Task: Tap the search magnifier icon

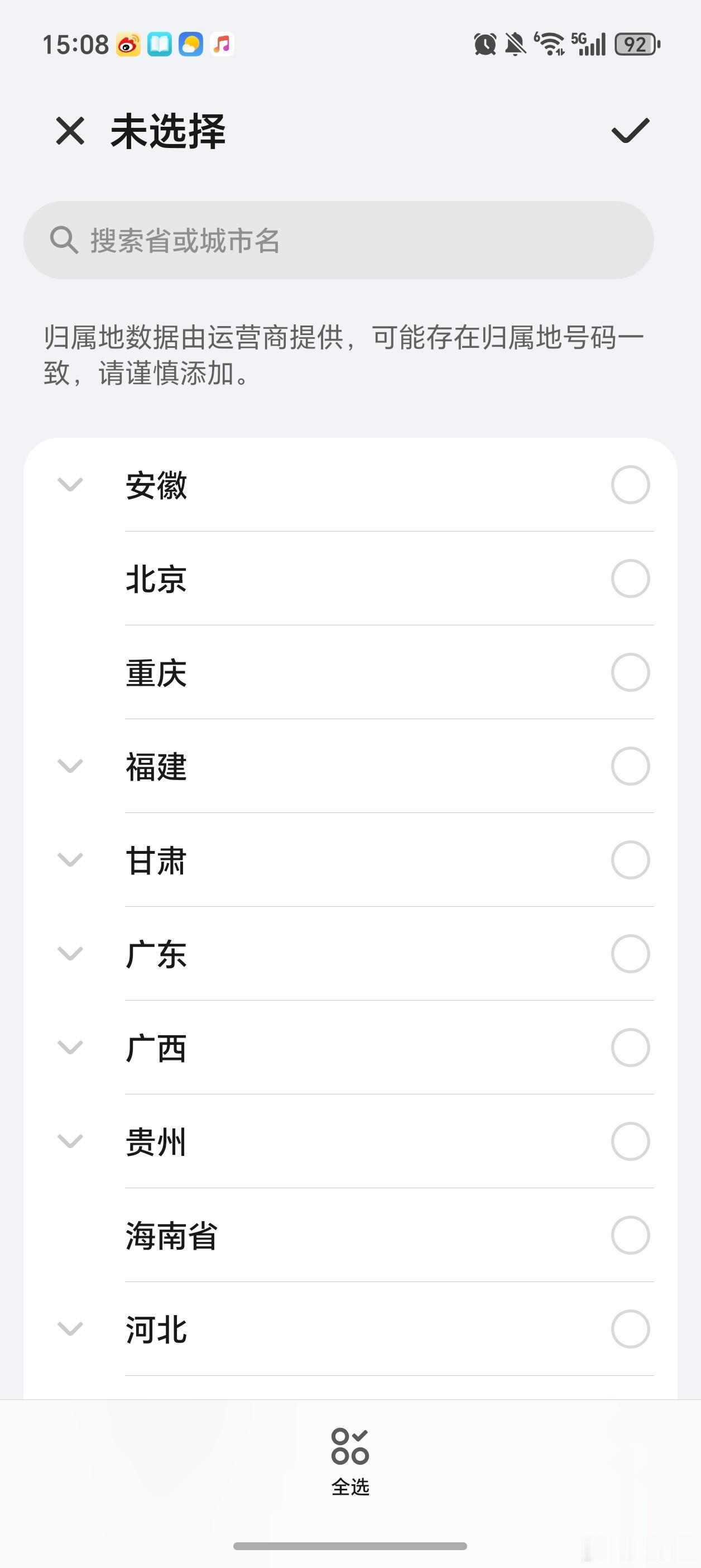Action: (x=63, y=240)
